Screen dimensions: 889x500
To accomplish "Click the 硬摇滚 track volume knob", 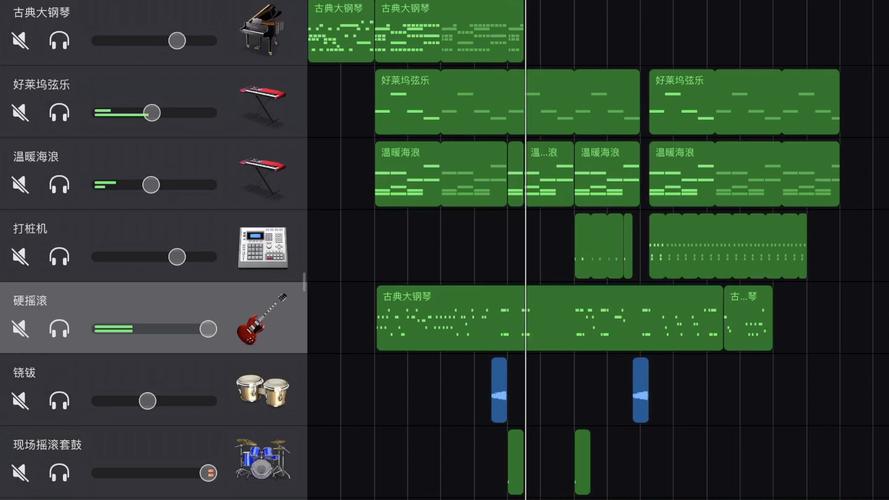I will click(x=208, y=329).
